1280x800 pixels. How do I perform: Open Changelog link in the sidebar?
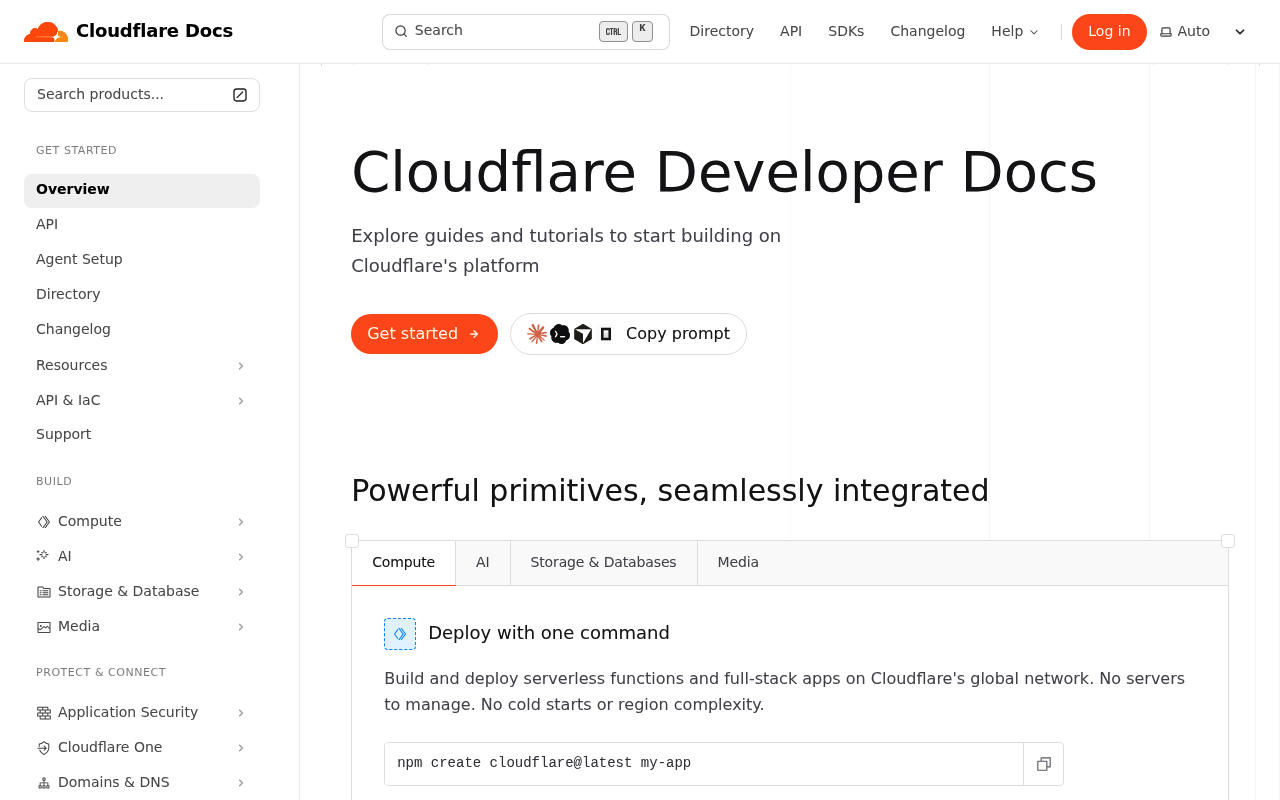coord(142,330)
